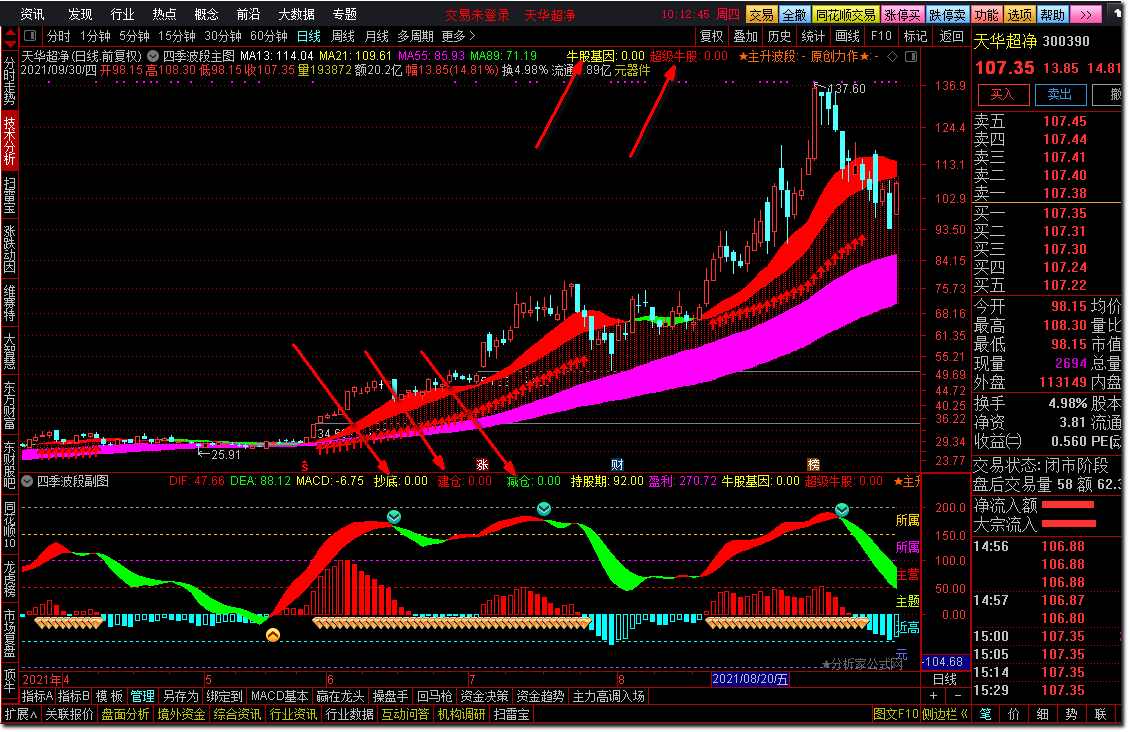Click the 卖出 sell button
Image resolution: width=1130 pixels, height=732 pixels.
(1059, 94)
